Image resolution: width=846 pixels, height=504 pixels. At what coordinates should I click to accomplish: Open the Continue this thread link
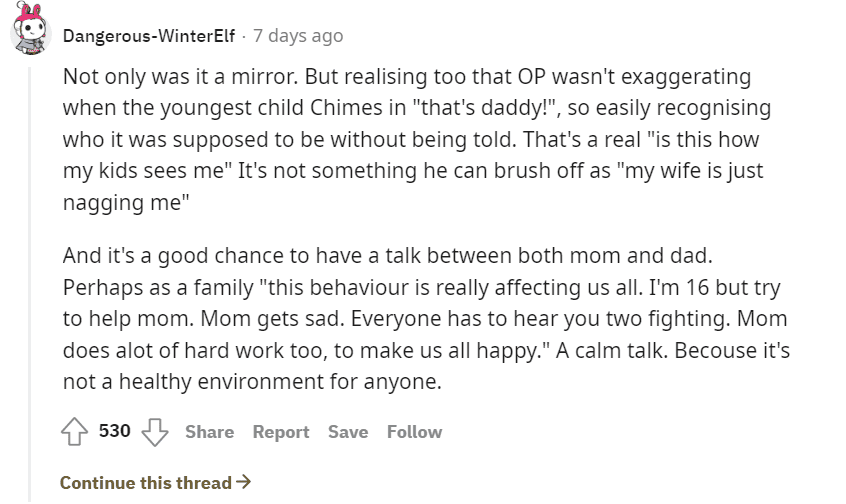[x=155, y=482]
